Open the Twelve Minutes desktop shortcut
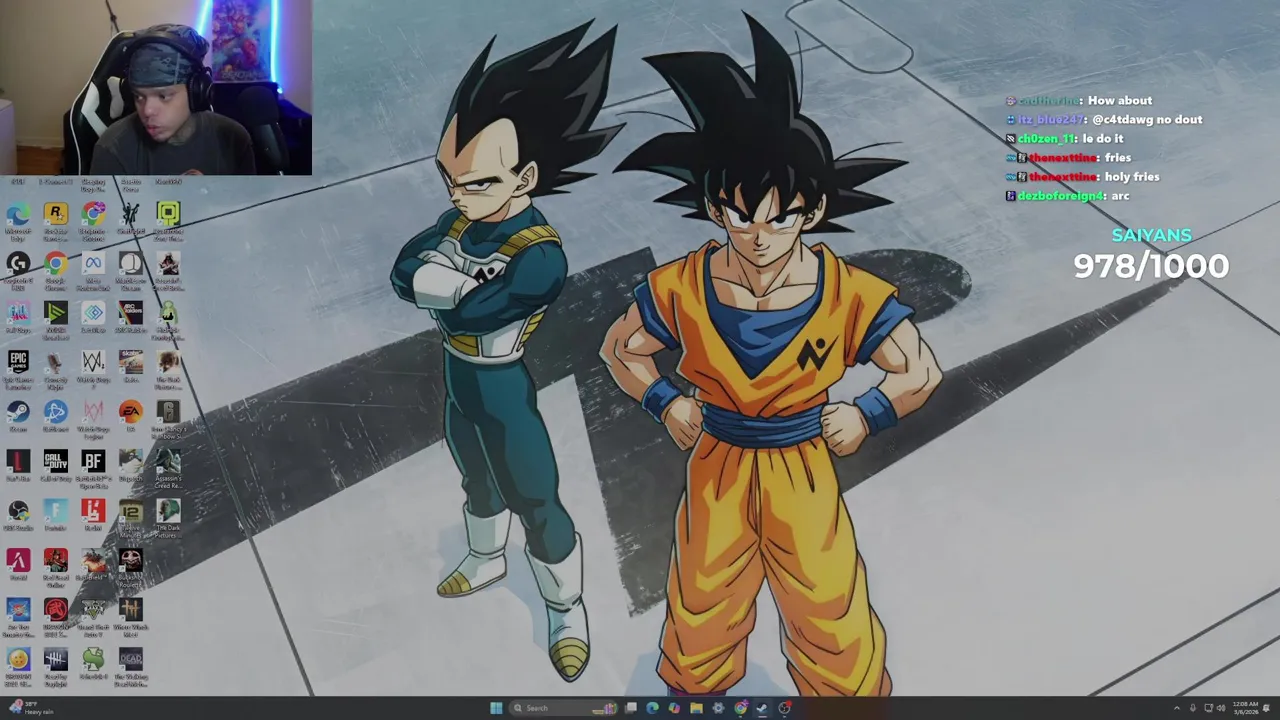This screenshot has height=720, width=1280. [130, 516]
